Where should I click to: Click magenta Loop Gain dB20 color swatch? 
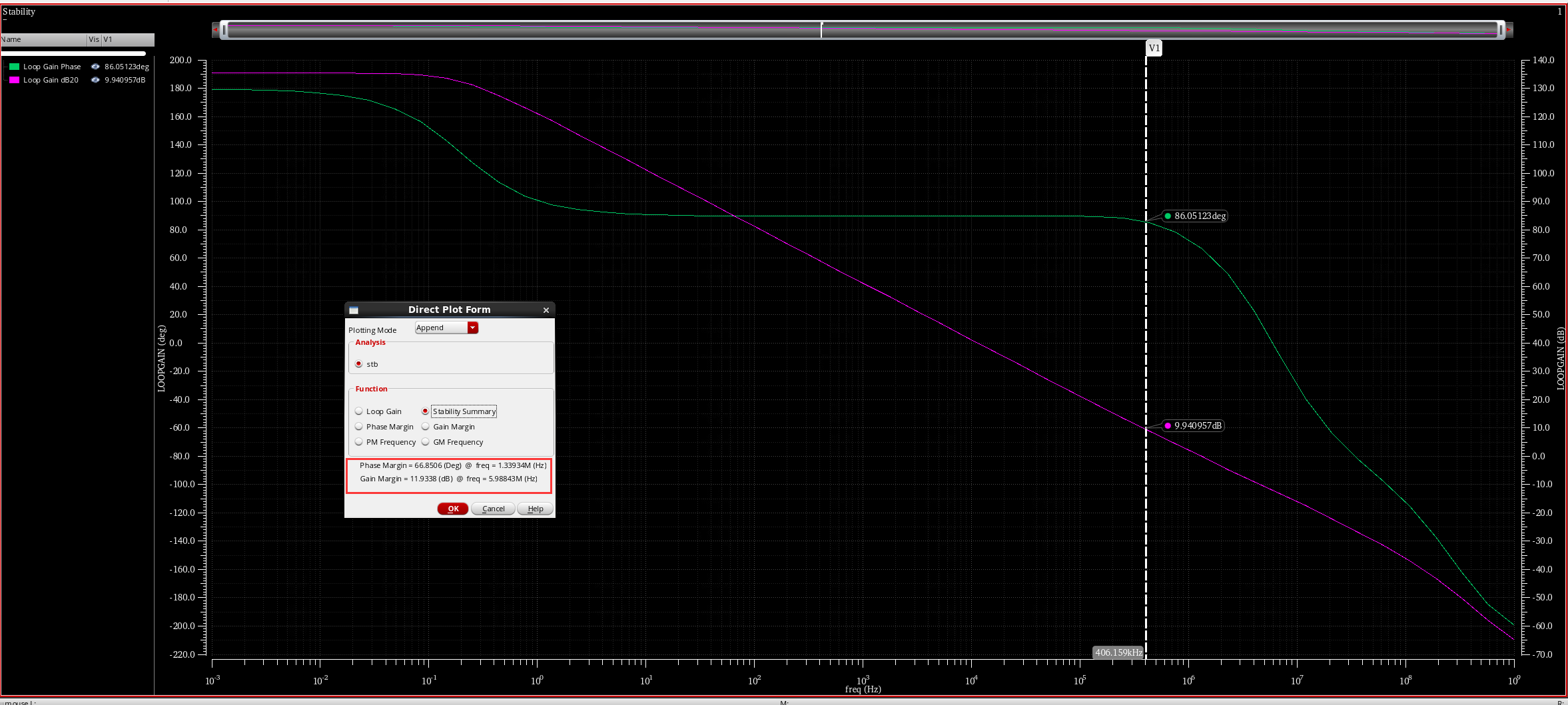pyautogui.click(x=14, y=80)
